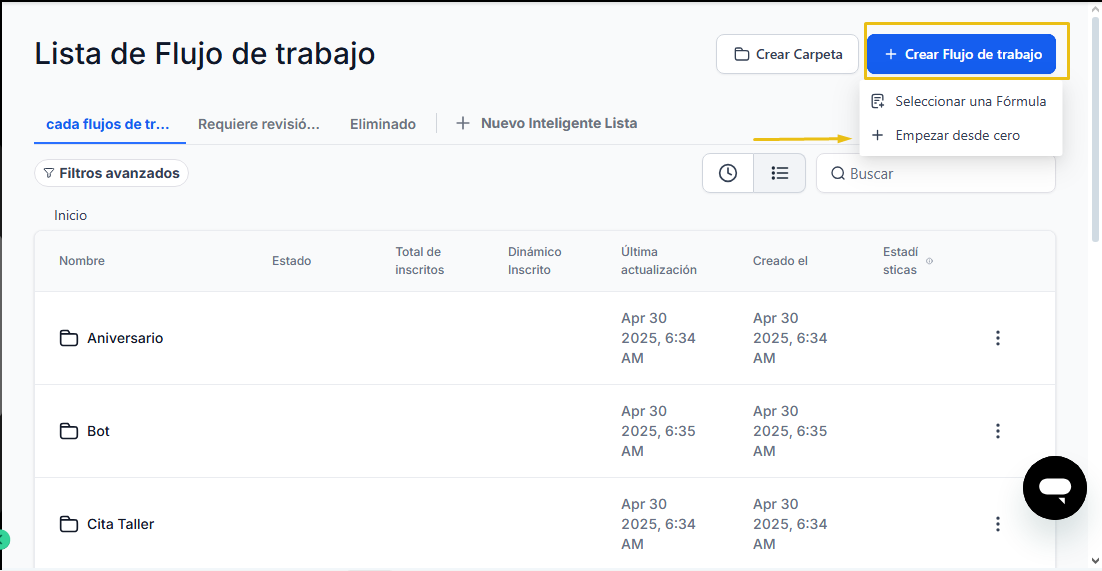Click the Estadísticas info icon
The image size is (1102, 571).
[x=929, y=261]
